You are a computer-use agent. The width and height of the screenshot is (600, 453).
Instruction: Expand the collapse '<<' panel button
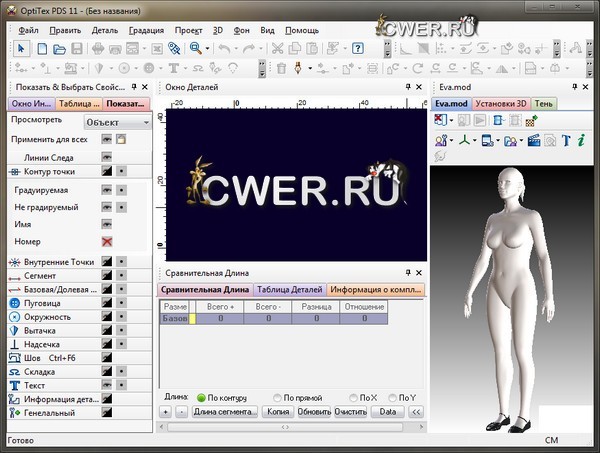pyautogui.click(x=415, y=412)
